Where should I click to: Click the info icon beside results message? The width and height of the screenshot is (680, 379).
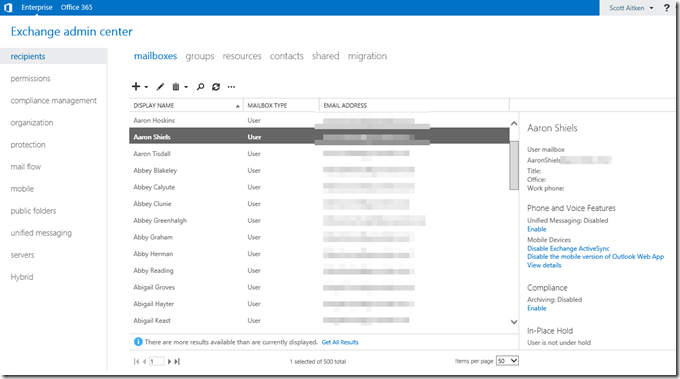[138, 342]
